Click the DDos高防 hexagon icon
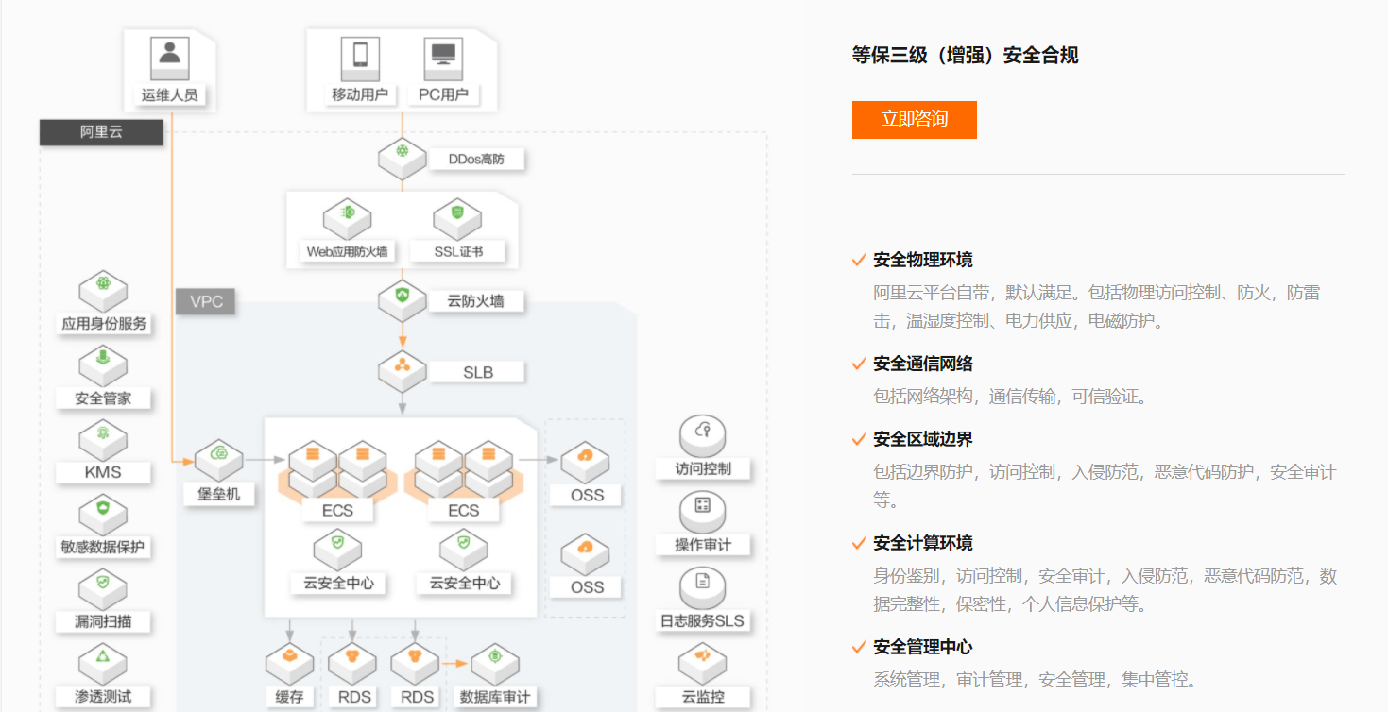Screen dimensions: 1389x712 (x=403, y=158)
